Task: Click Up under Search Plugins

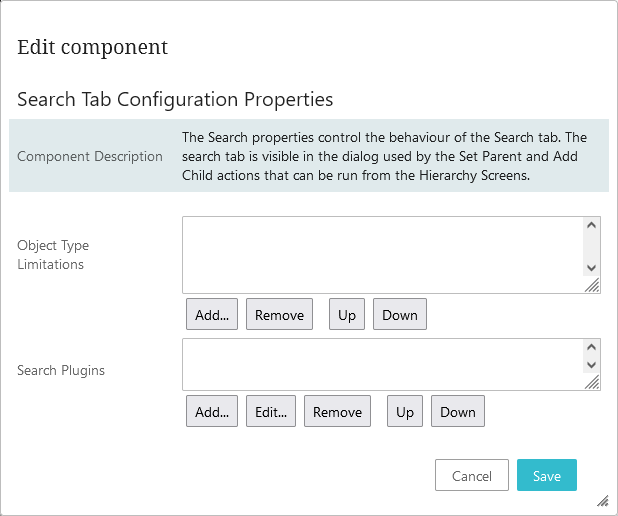Action: (405, 411)
